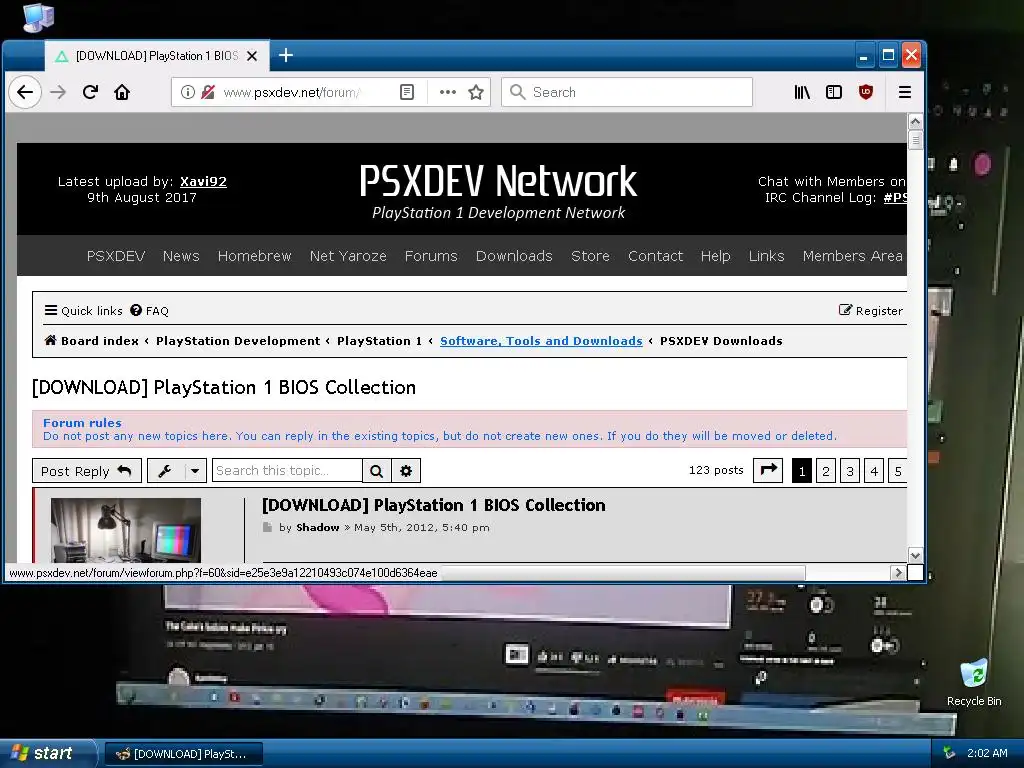Bookmark this page with the star
The height and width of the screenshot is (768, 1024).
476,92
